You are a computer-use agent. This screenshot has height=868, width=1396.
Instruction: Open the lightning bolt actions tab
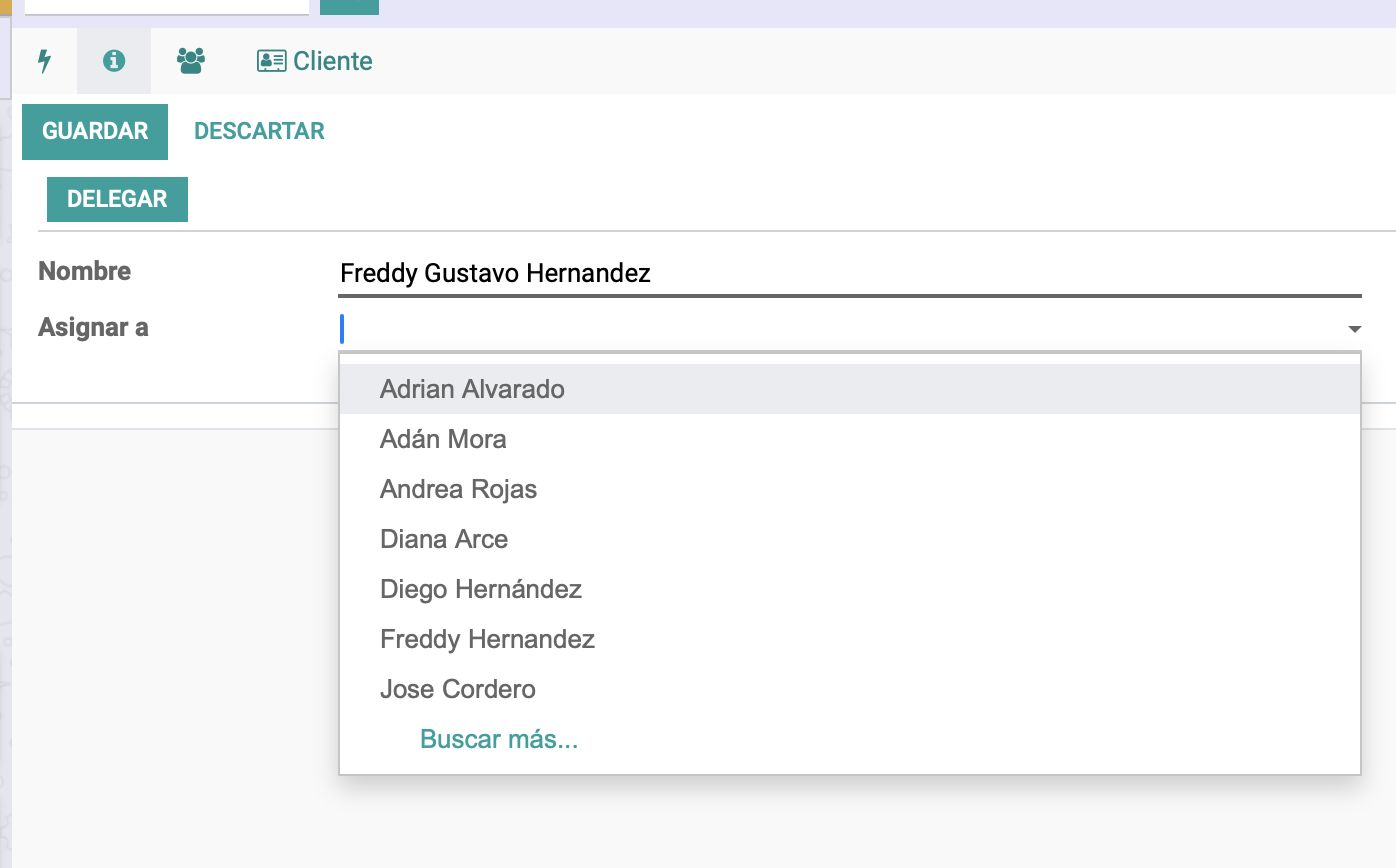pos(44,61)
